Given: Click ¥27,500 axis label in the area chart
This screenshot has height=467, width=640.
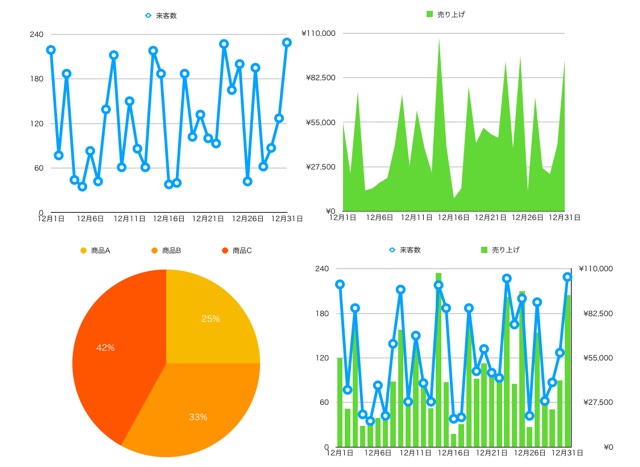Looking at the screenshot, I should (321, 167).
